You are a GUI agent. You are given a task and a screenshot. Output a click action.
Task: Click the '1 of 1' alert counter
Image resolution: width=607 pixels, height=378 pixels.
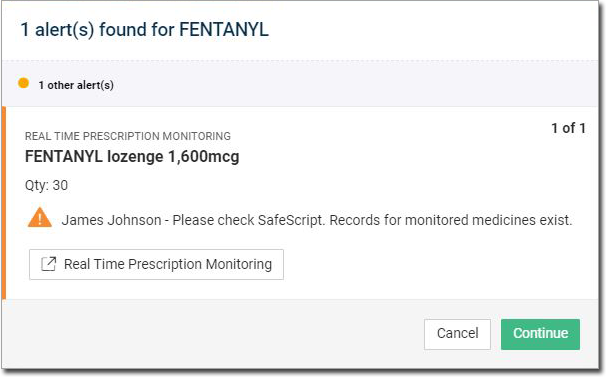point(568,128)
